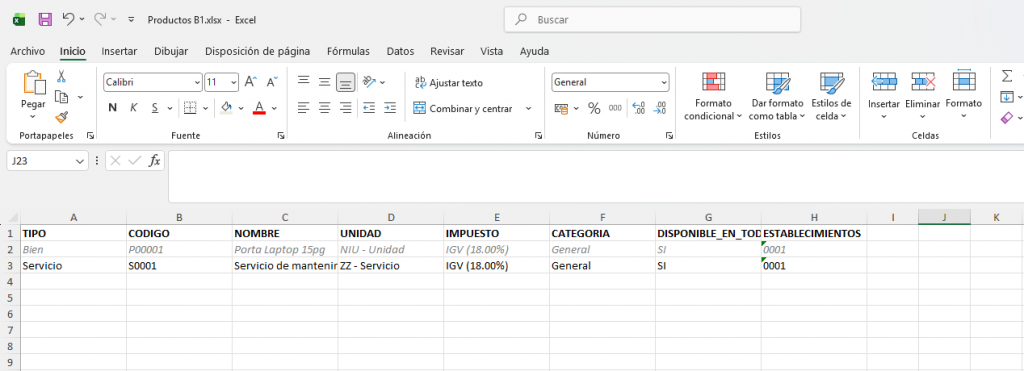Expand the borders dropdown arrow
The image size is (1024, 371).
(205, 108)
